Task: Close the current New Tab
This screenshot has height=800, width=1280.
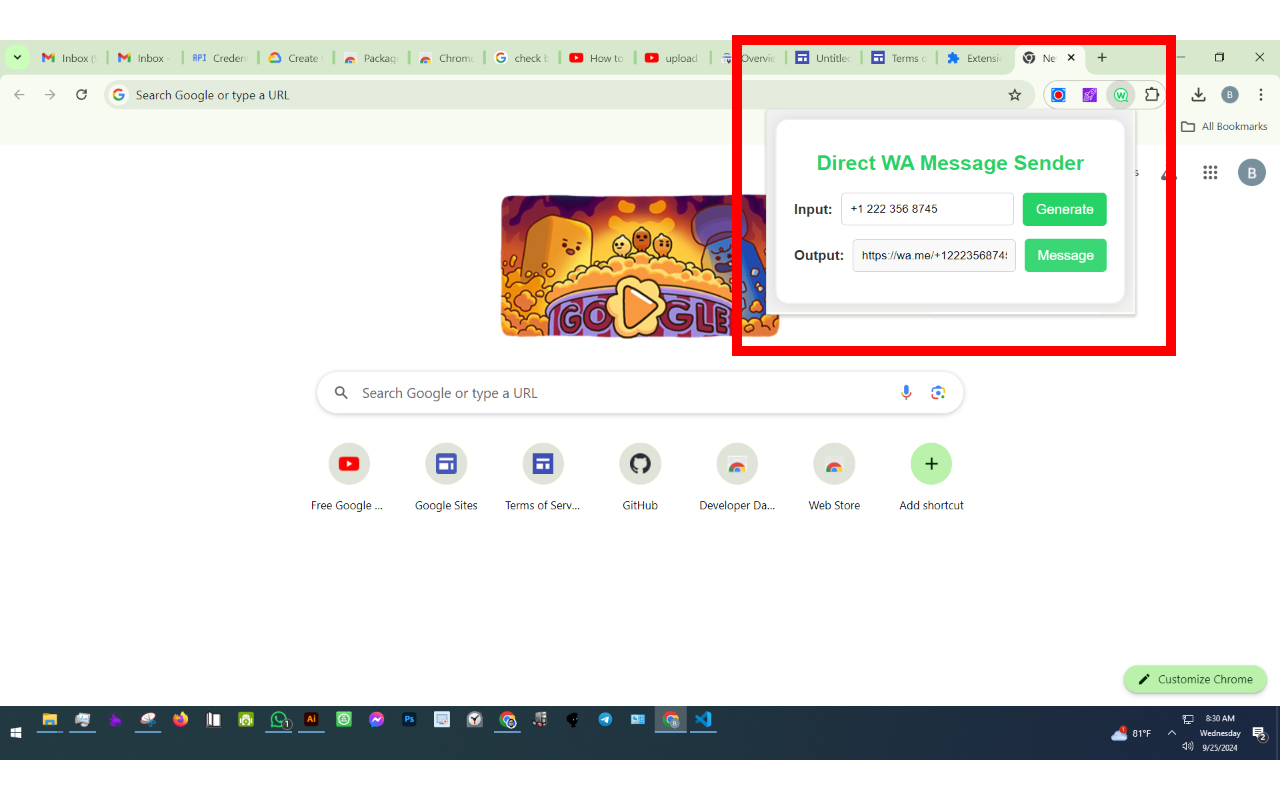Action: 1071,58
